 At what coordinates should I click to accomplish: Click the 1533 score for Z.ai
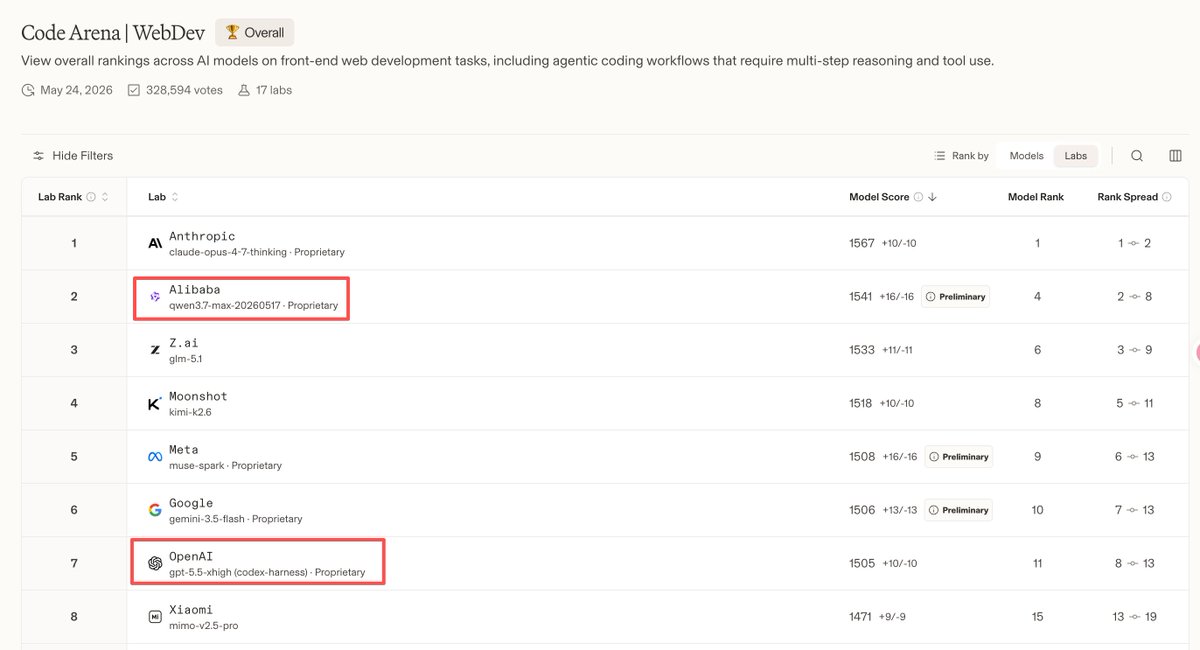(862, 350)
